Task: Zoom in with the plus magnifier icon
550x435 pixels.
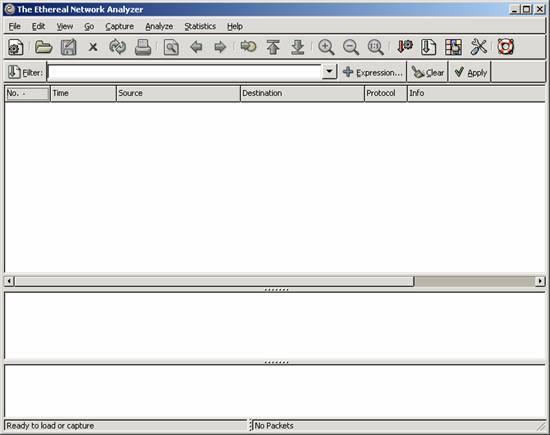Action: click(x=326, y=47)
